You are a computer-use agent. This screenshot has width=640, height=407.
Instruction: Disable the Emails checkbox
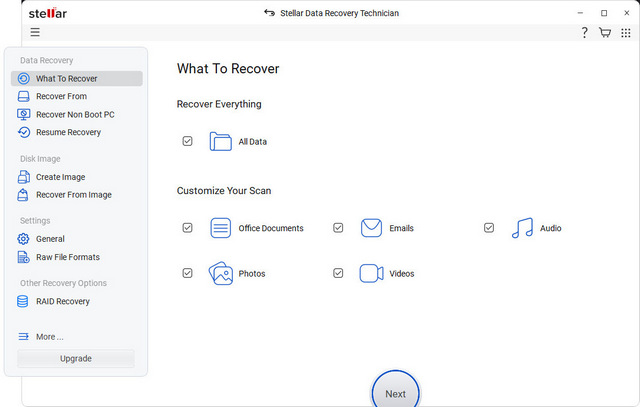(338, 228)
